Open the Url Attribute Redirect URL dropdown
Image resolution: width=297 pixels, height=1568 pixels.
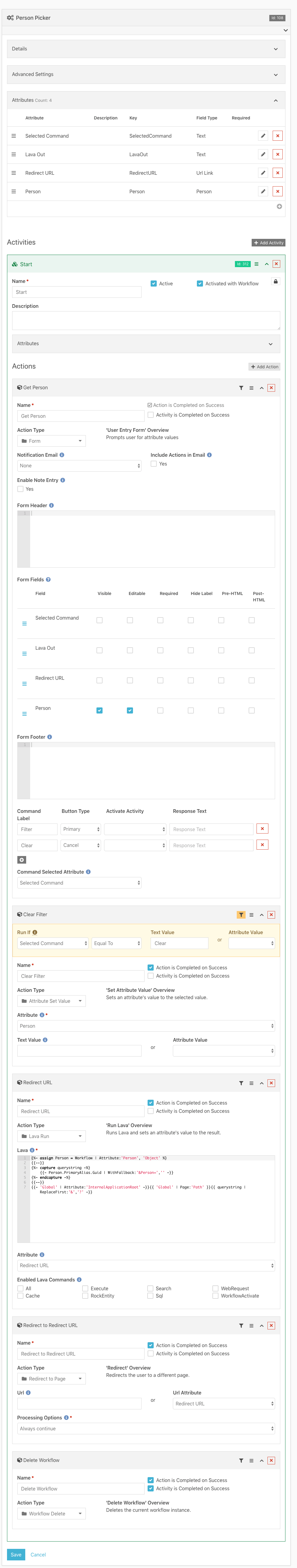(224, 1404)
